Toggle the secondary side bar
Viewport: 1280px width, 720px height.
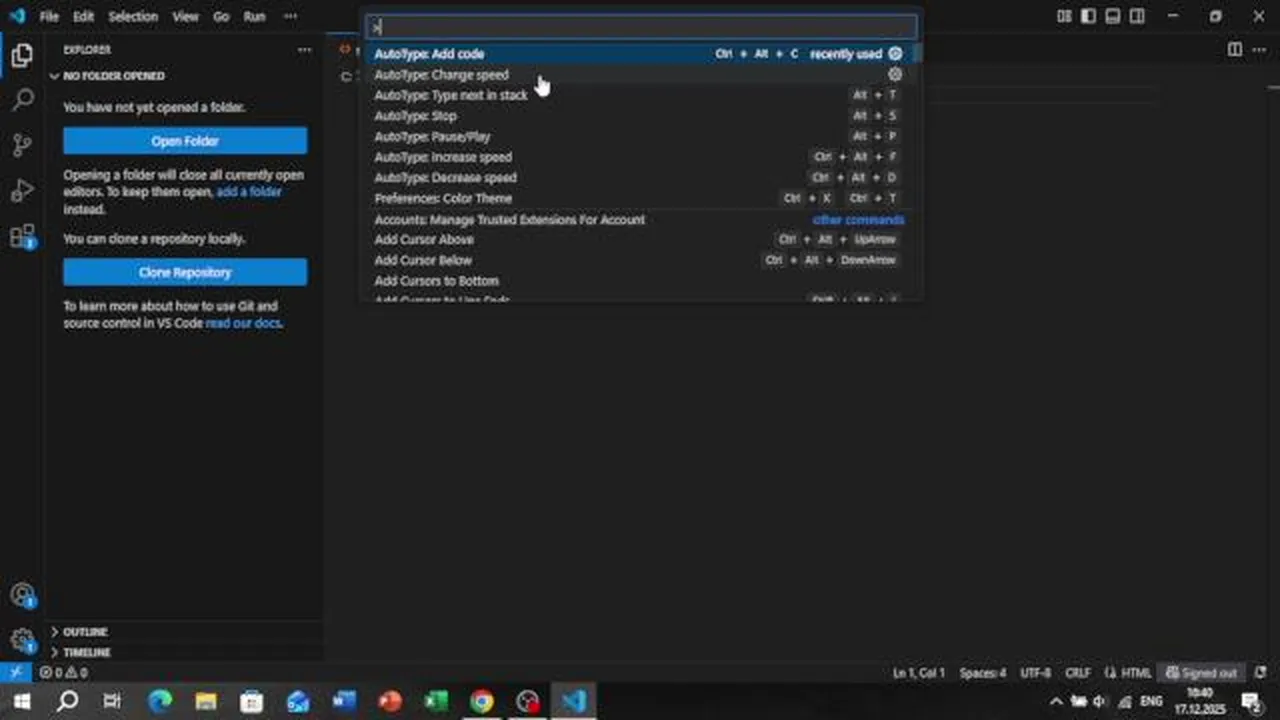pos(1137,16)
